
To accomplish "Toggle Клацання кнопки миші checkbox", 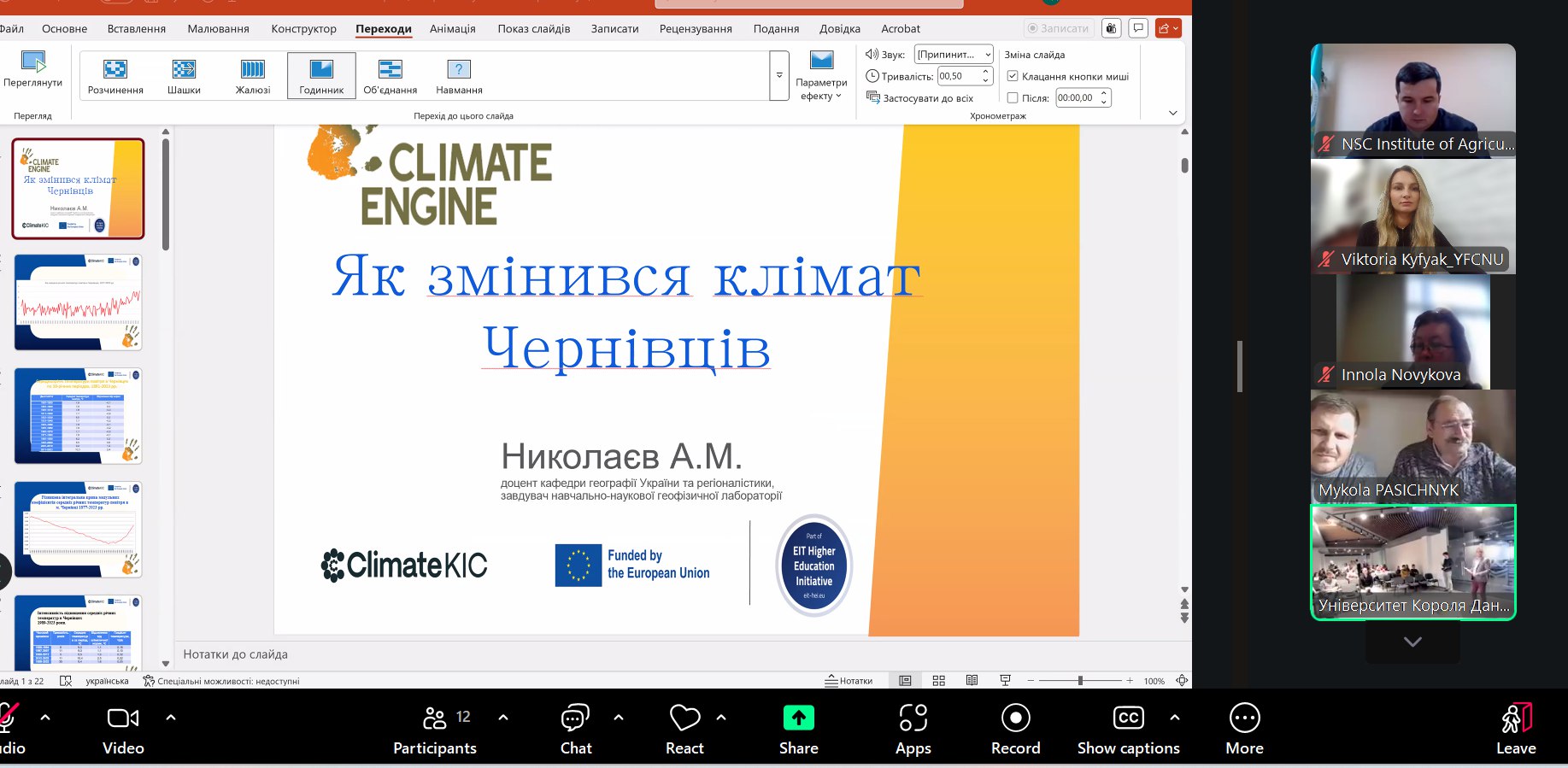I will 1013,76.
